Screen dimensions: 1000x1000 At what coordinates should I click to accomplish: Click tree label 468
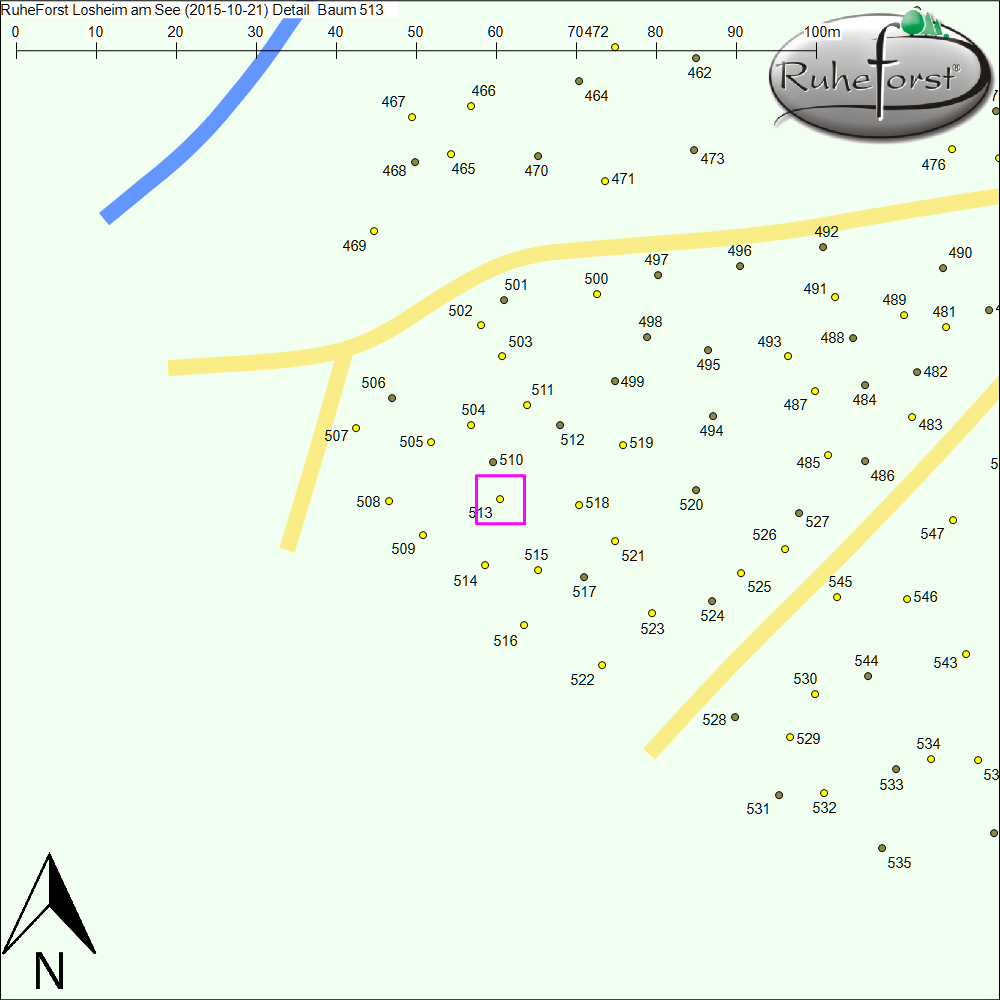pos(394,171)
